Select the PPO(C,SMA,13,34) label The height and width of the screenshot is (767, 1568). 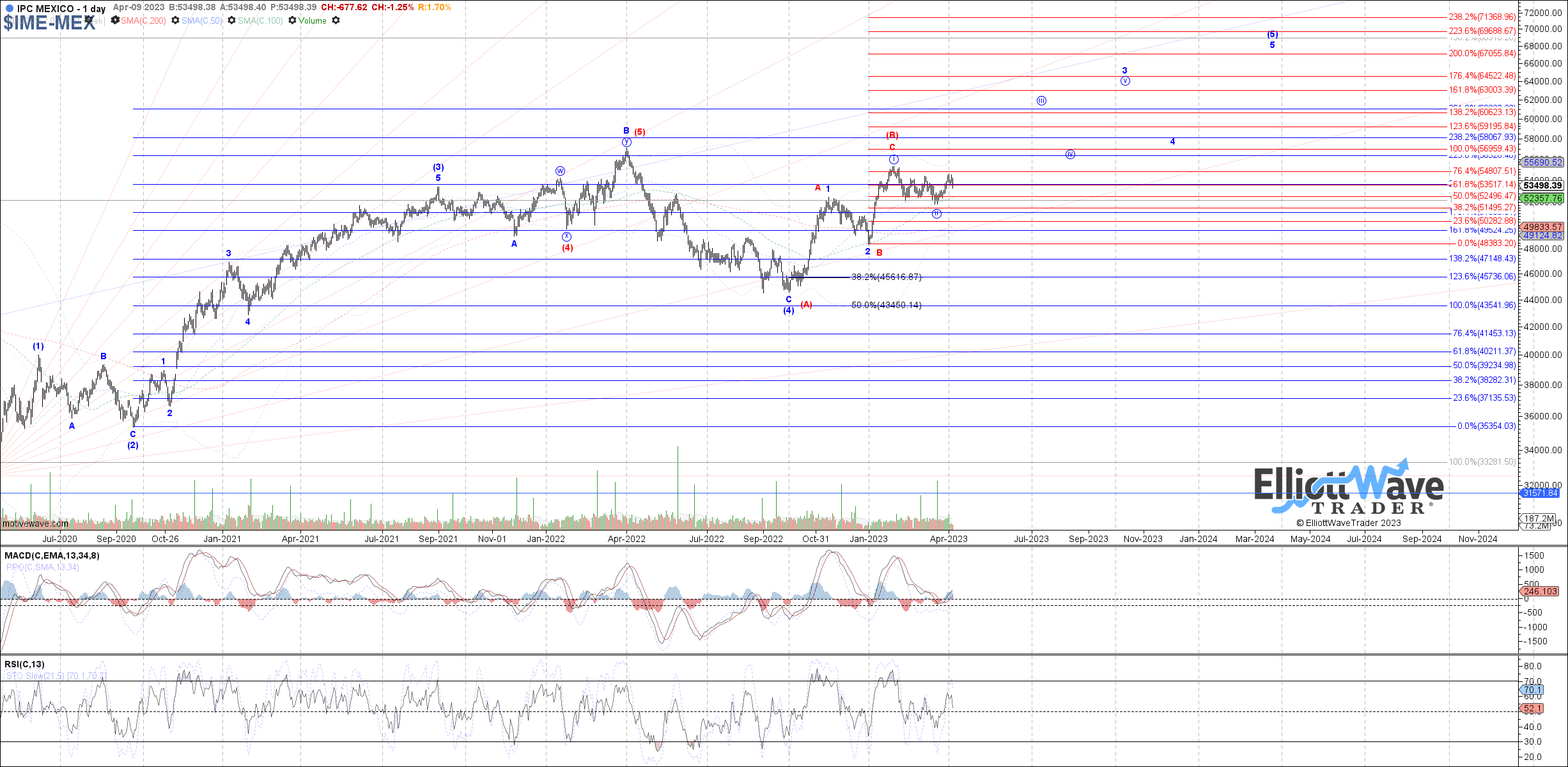[42, 567]
